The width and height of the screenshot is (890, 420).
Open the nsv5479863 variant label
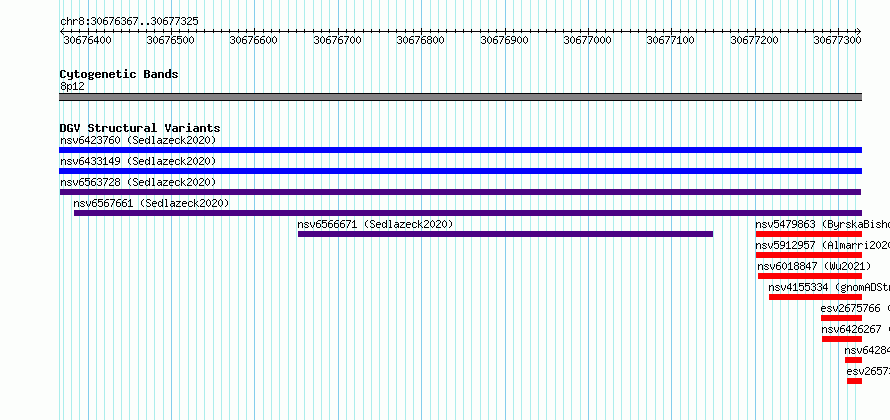pos(822,224)
